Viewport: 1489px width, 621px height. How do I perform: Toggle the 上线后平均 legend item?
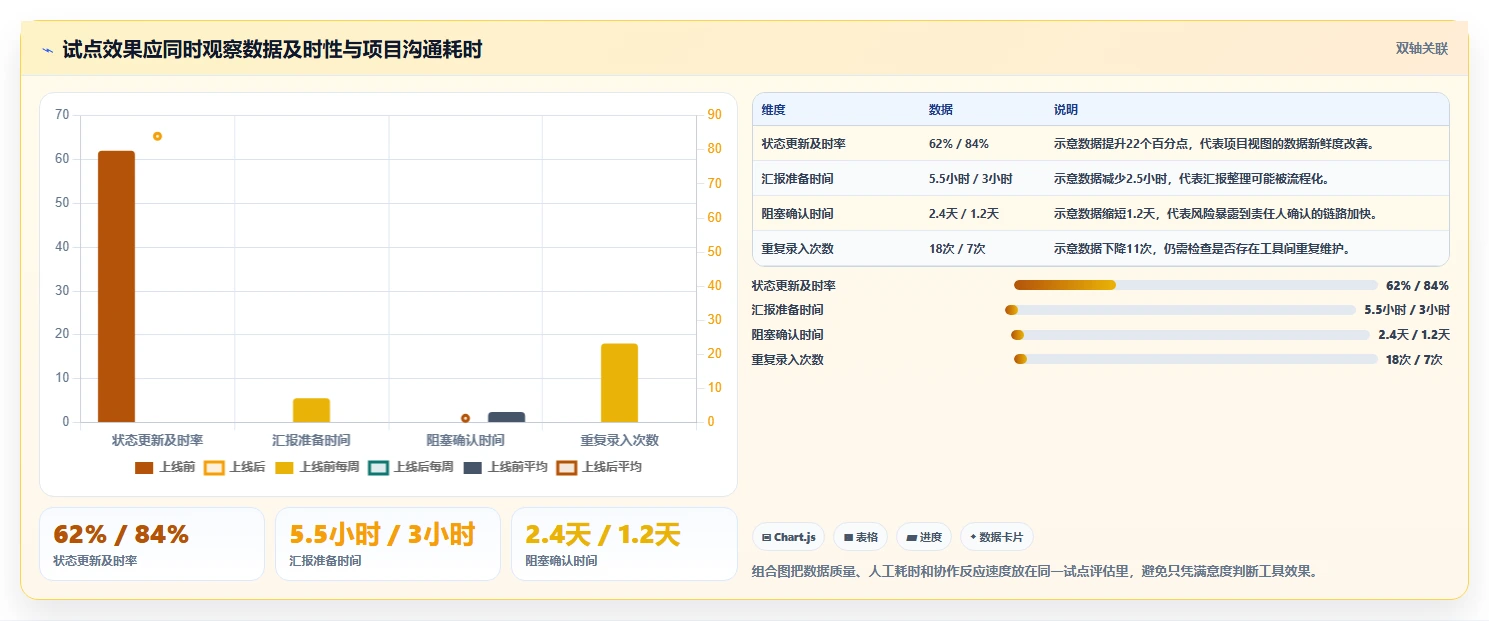599,467
